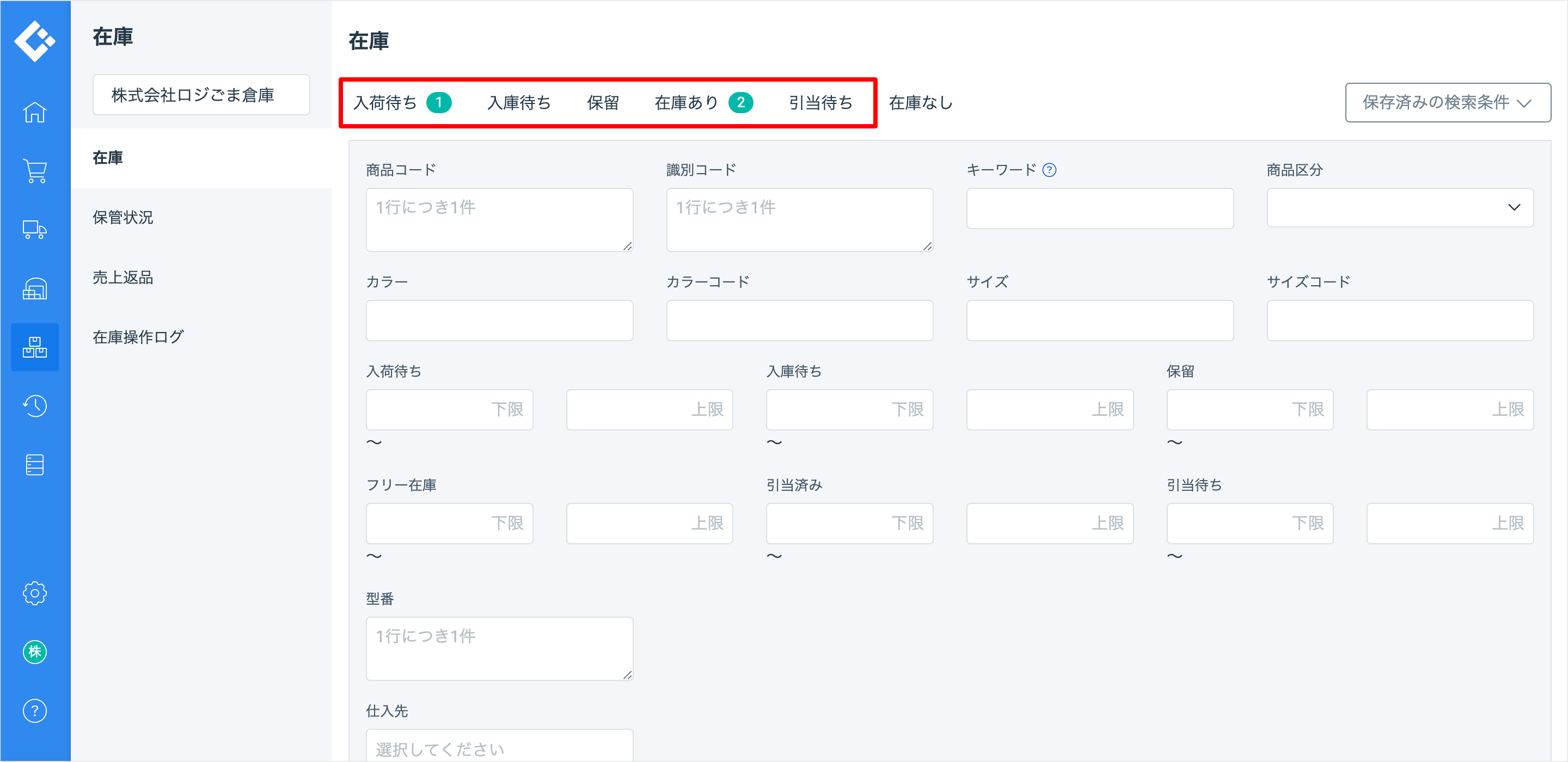The width and height of the screenshot is (1568, 762).
Task: Switch to the 入荷待ち tab
Action: tap(402, 102)
